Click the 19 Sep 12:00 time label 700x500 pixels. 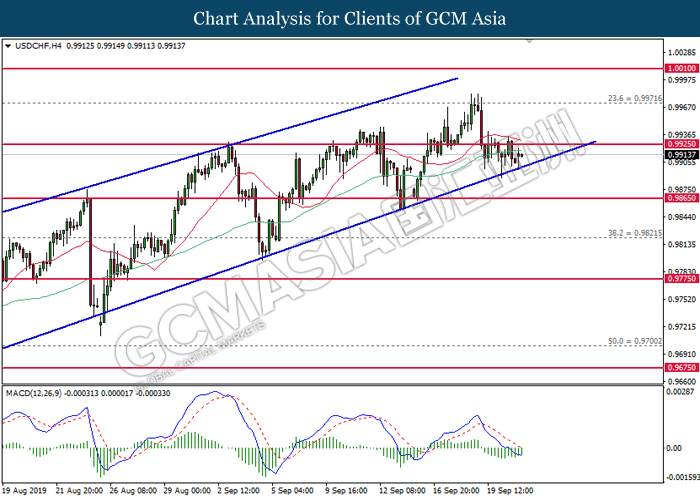click(x=511, y=491)
